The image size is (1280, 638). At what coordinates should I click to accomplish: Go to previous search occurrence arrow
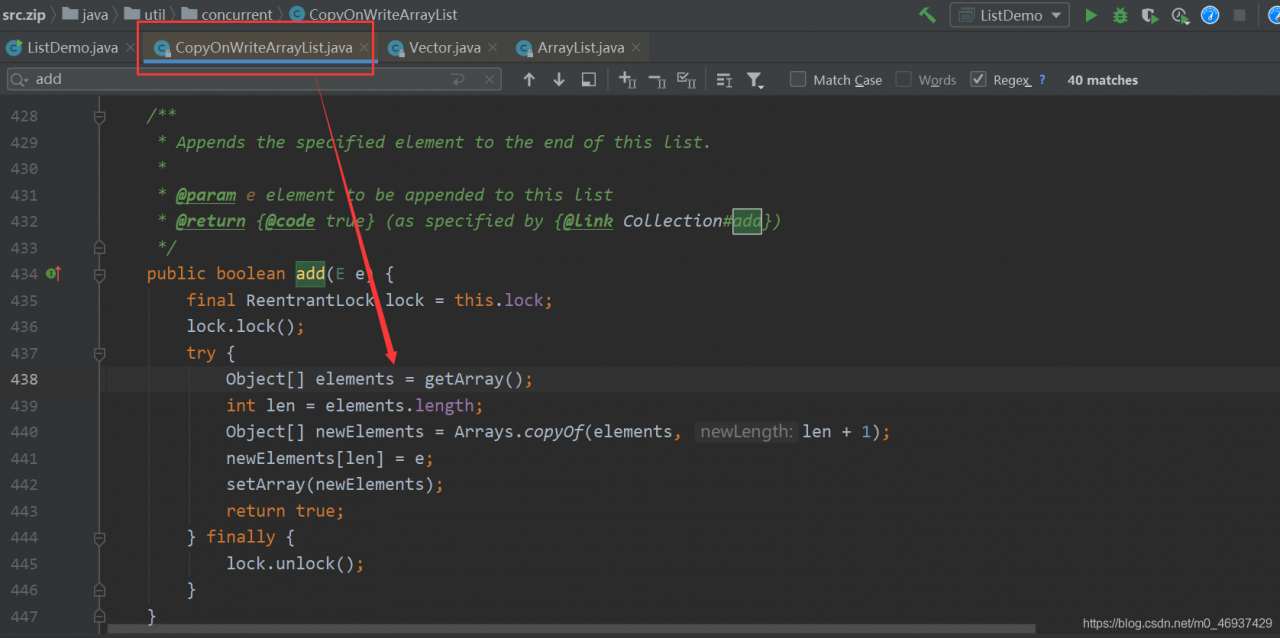click(x=529, y=80)
